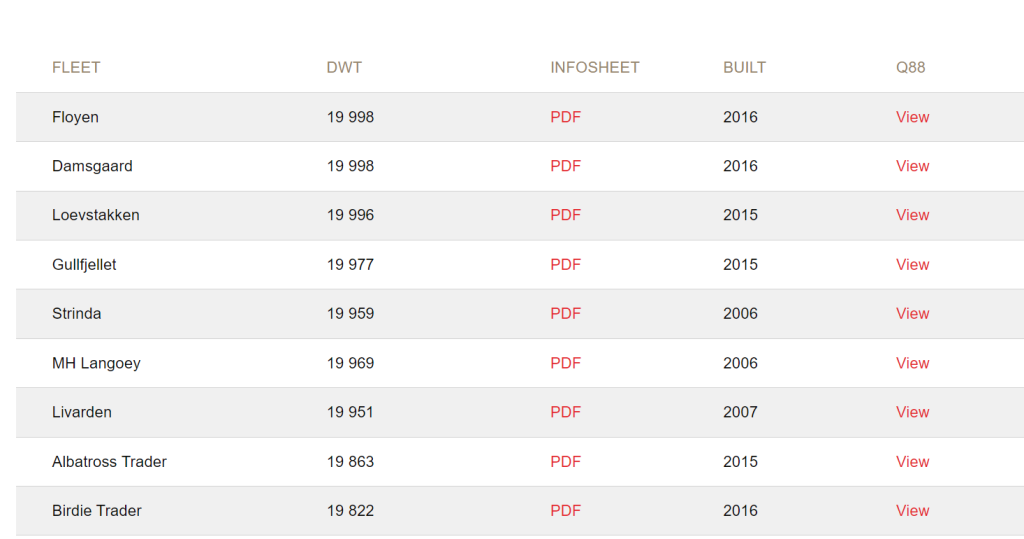
Task: View the Q88 for Floyen
Action: (x=912, y=117)
